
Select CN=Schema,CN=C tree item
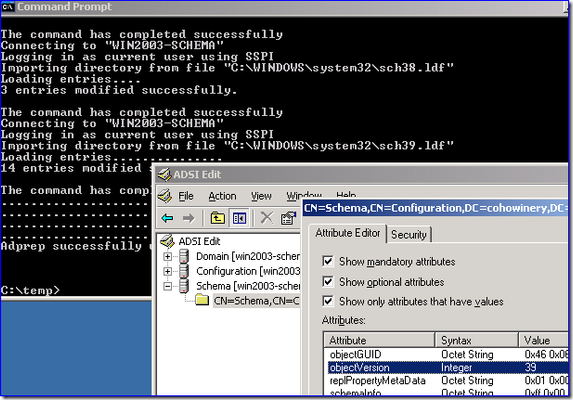coord(256,301)
